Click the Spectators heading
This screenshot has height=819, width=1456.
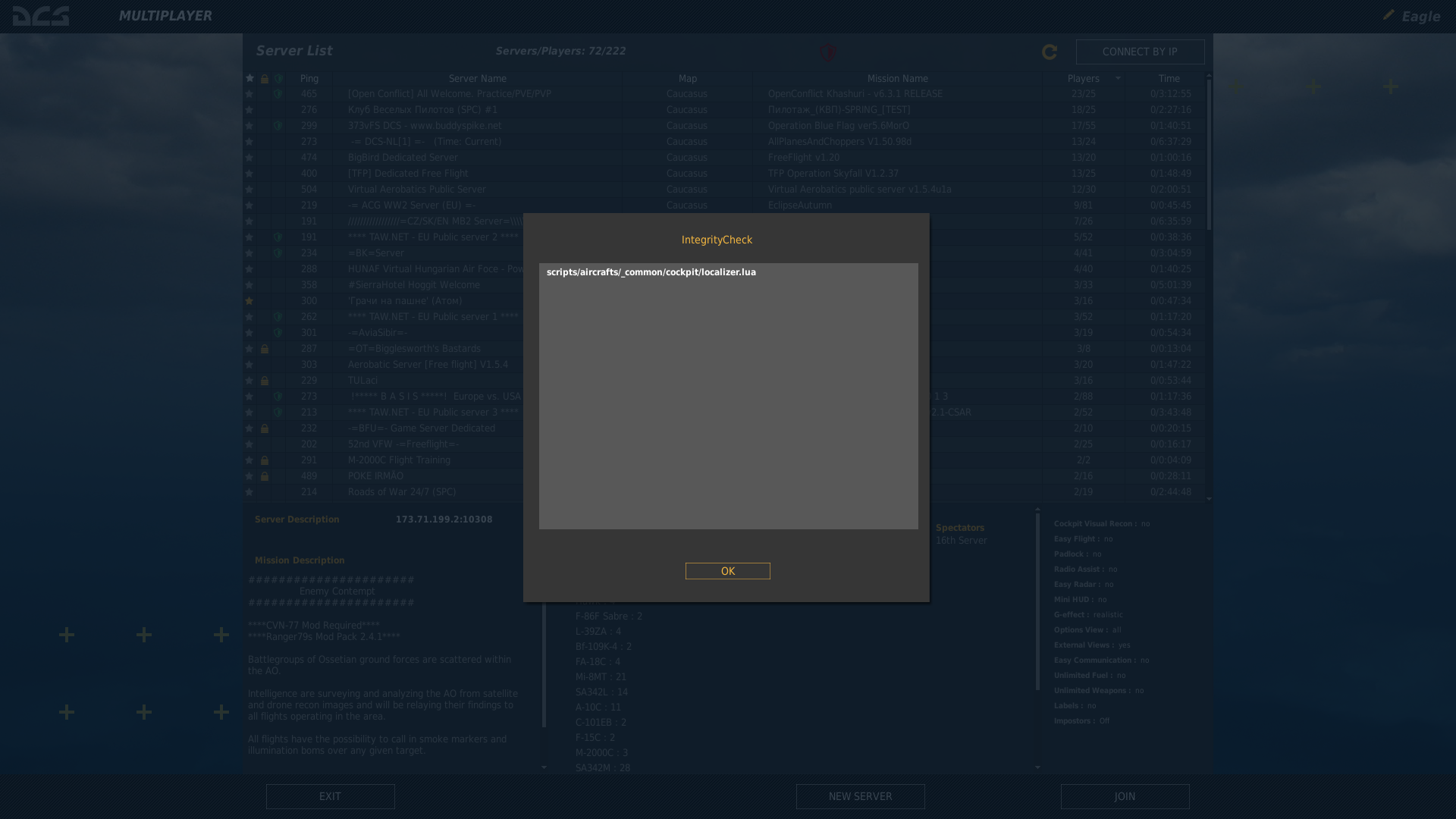coord(959,528)
